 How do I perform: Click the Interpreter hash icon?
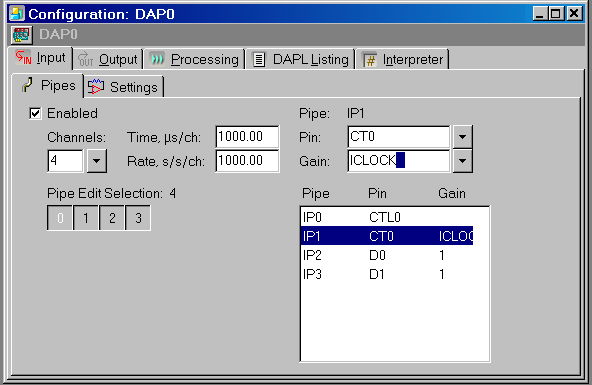(x=370, y=60)
